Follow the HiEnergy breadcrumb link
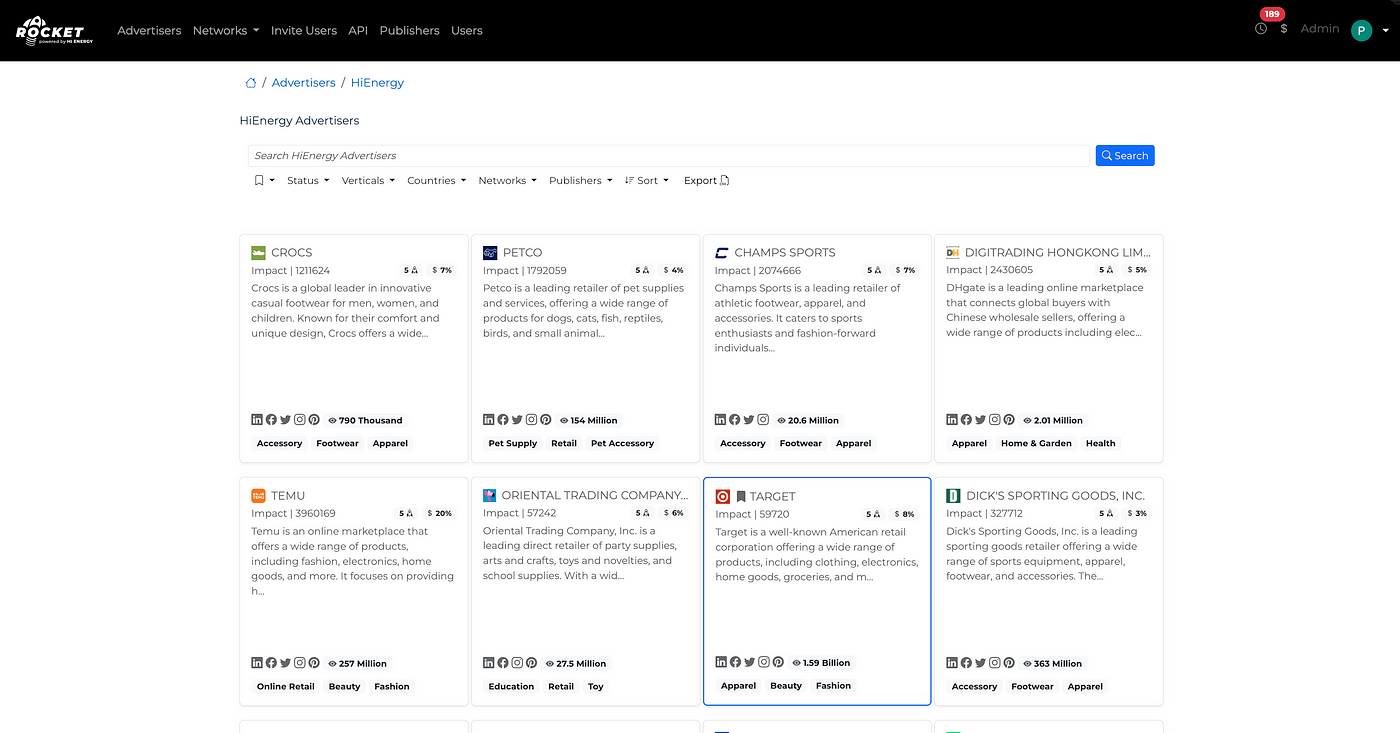1400x733 pixels. [x=377, y=83]
